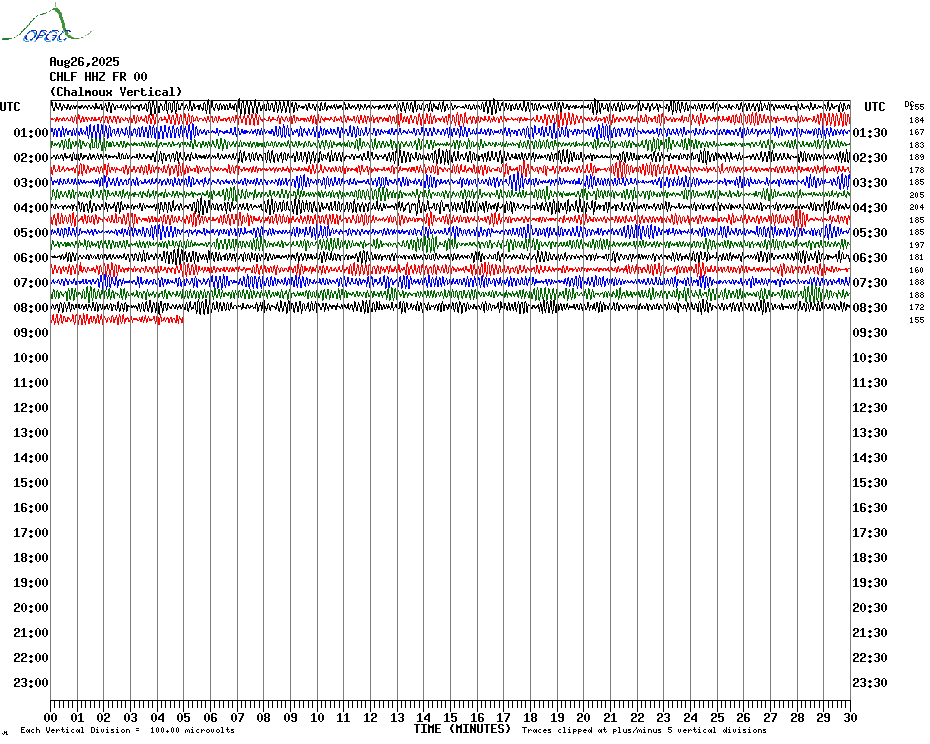Click the 21:00 hour label
The height and width of the screenshot is (744, 930).
point(31,632)
